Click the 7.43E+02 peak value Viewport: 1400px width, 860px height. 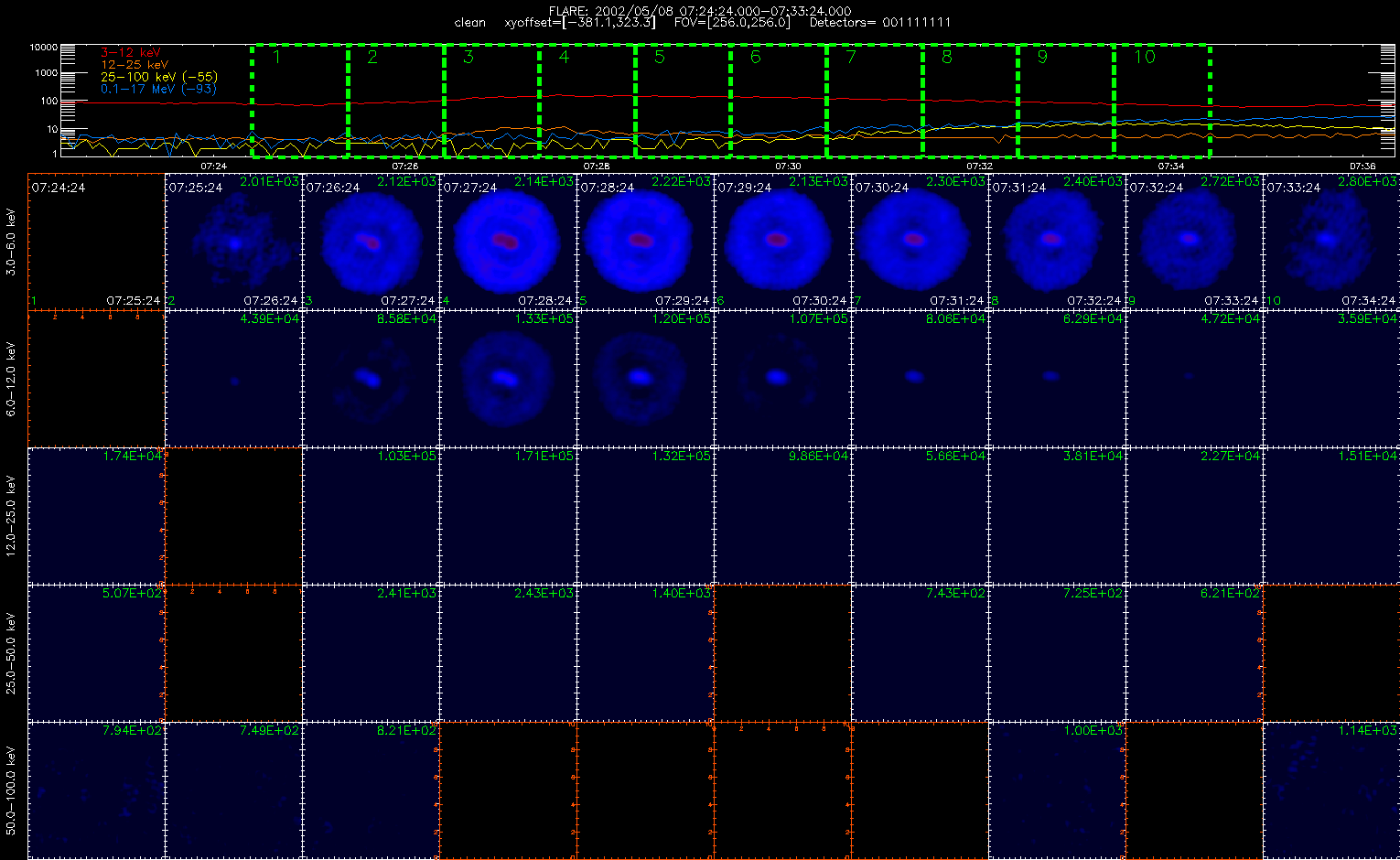[x=956, y=593]
